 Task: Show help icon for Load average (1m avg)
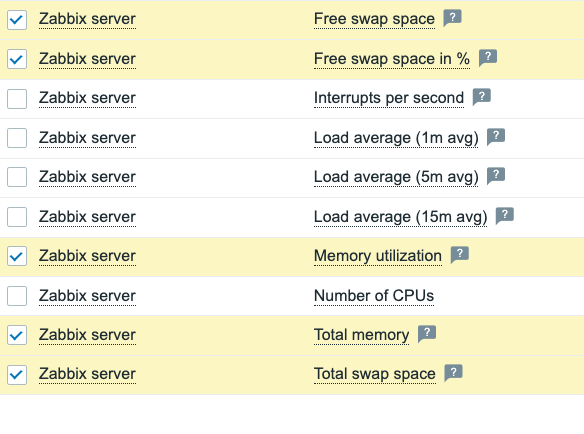pos(496,137)
